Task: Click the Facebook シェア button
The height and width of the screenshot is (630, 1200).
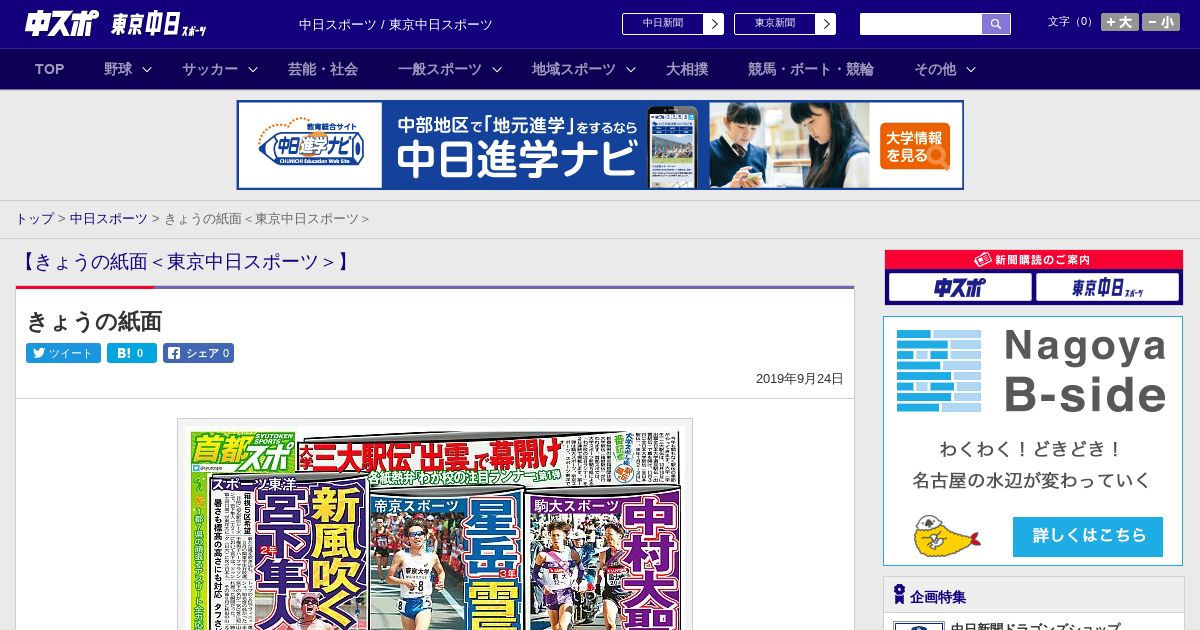Action: (199, 353)
